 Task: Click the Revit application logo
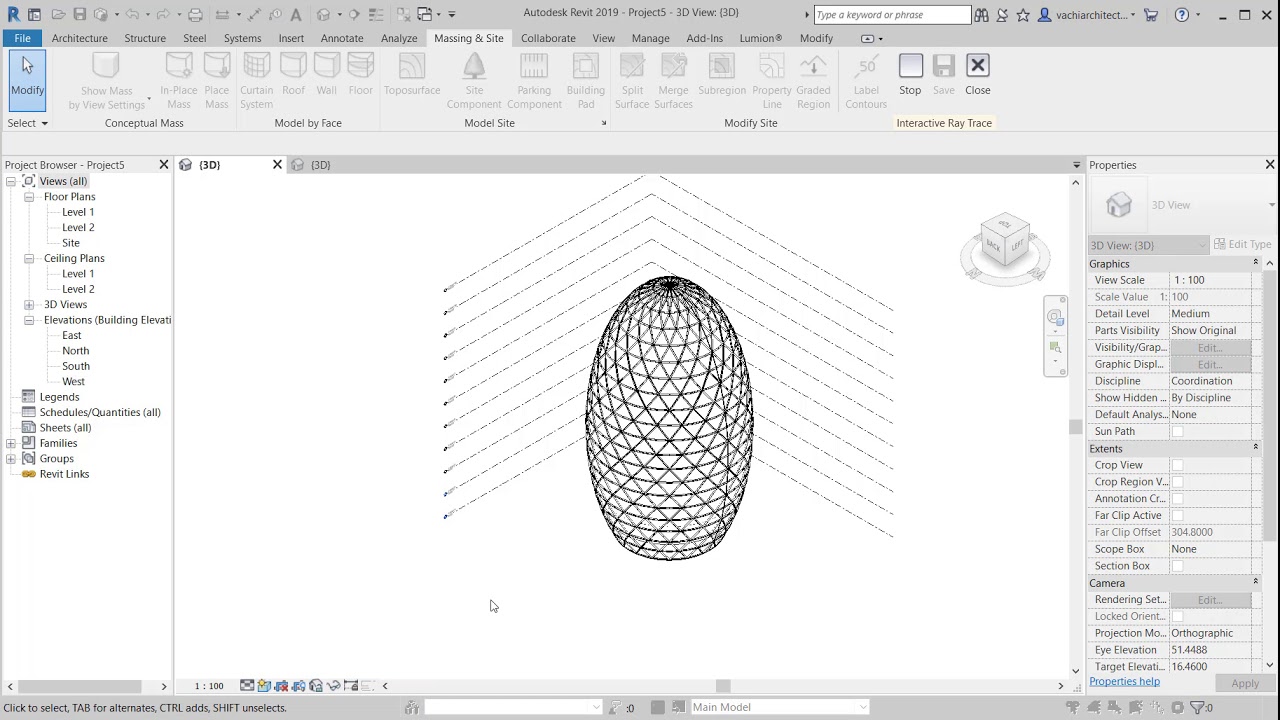(x=13, y=14)
